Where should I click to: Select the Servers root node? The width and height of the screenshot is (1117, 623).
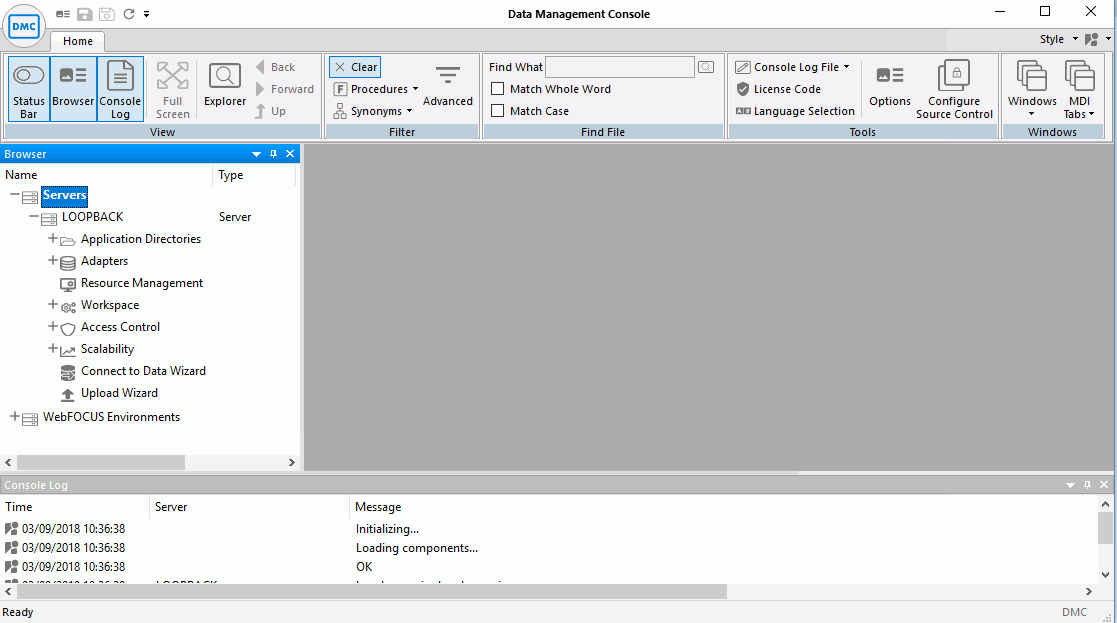tap(64, 195)
